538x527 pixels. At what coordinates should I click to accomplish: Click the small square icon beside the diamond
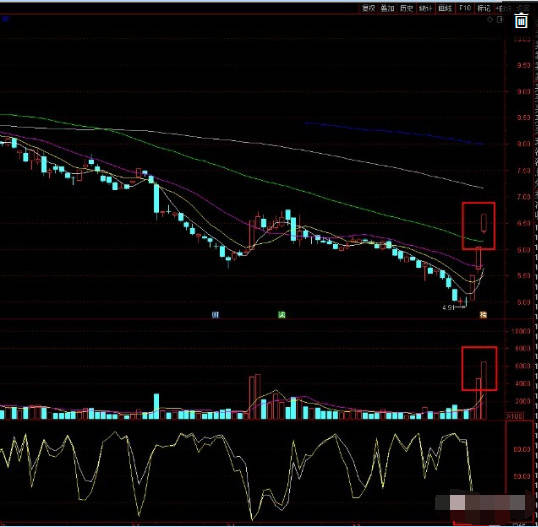tap(500, 20)
